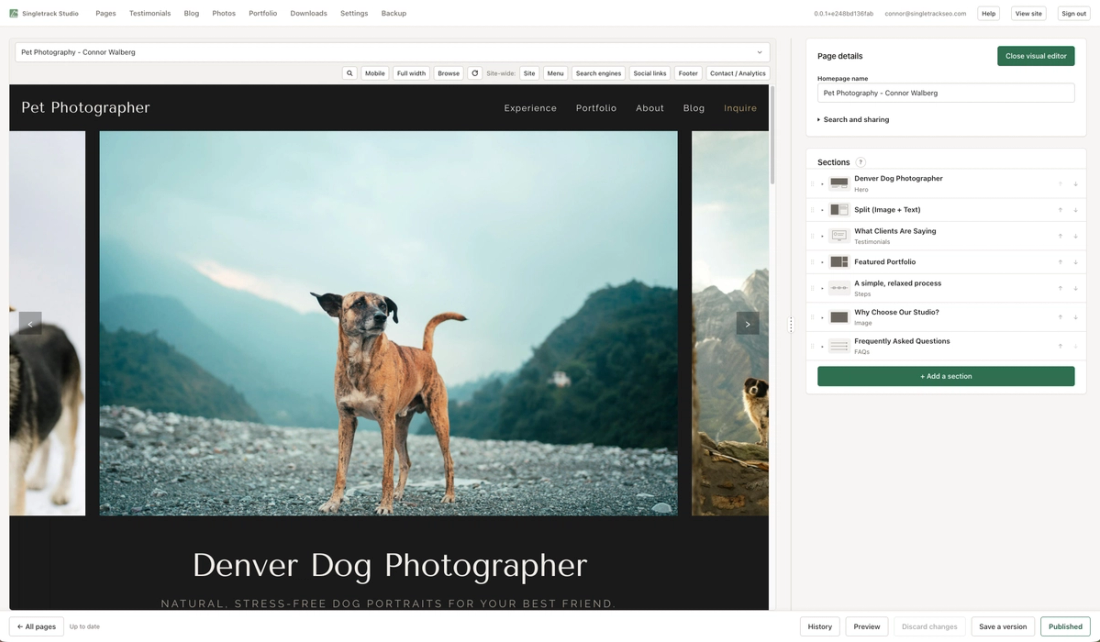This screenshot has width=1100, height=642.
Task: Focus the Homepage name input field
Action: pyautogui.click(x=946, y=93)
